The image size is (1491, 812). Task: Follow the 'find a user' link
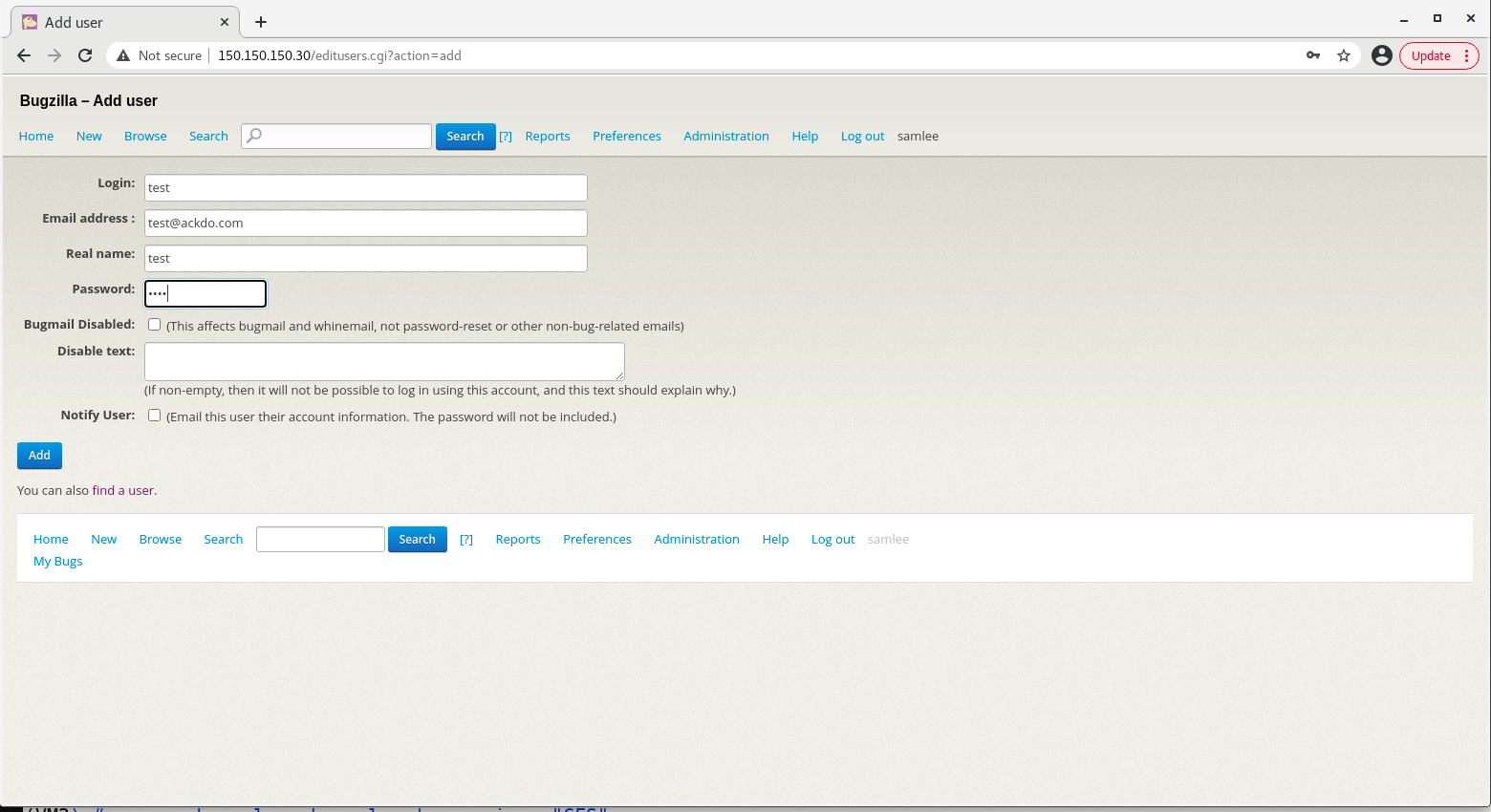[122, 491]
